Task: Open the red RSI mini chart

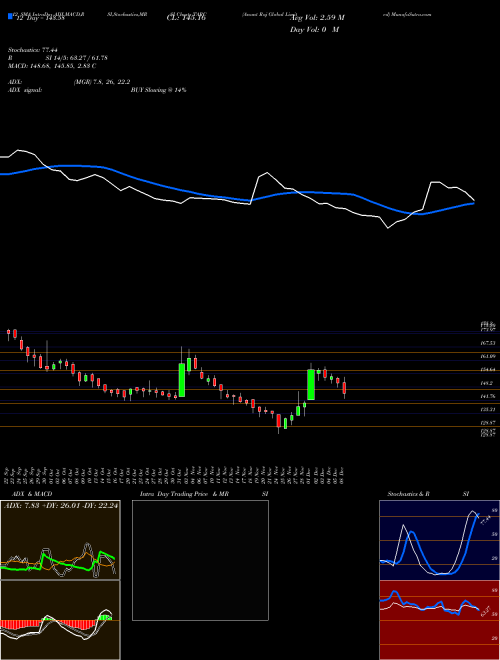Action: coord(439,620)
